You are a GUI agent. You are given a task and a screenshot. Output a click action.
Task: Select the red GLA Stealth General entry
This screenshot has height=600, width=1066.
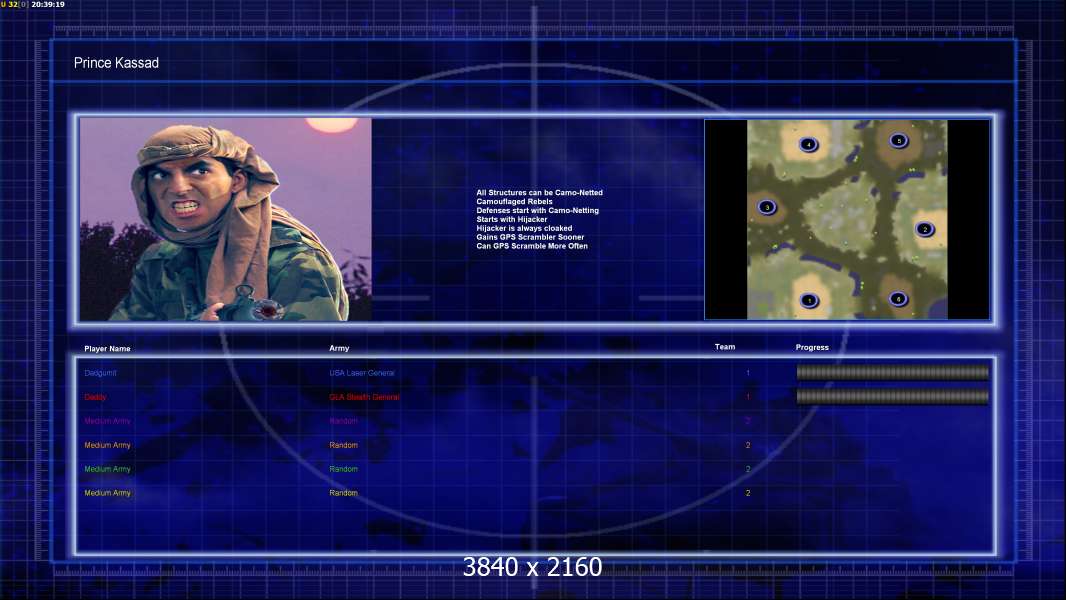364,397
